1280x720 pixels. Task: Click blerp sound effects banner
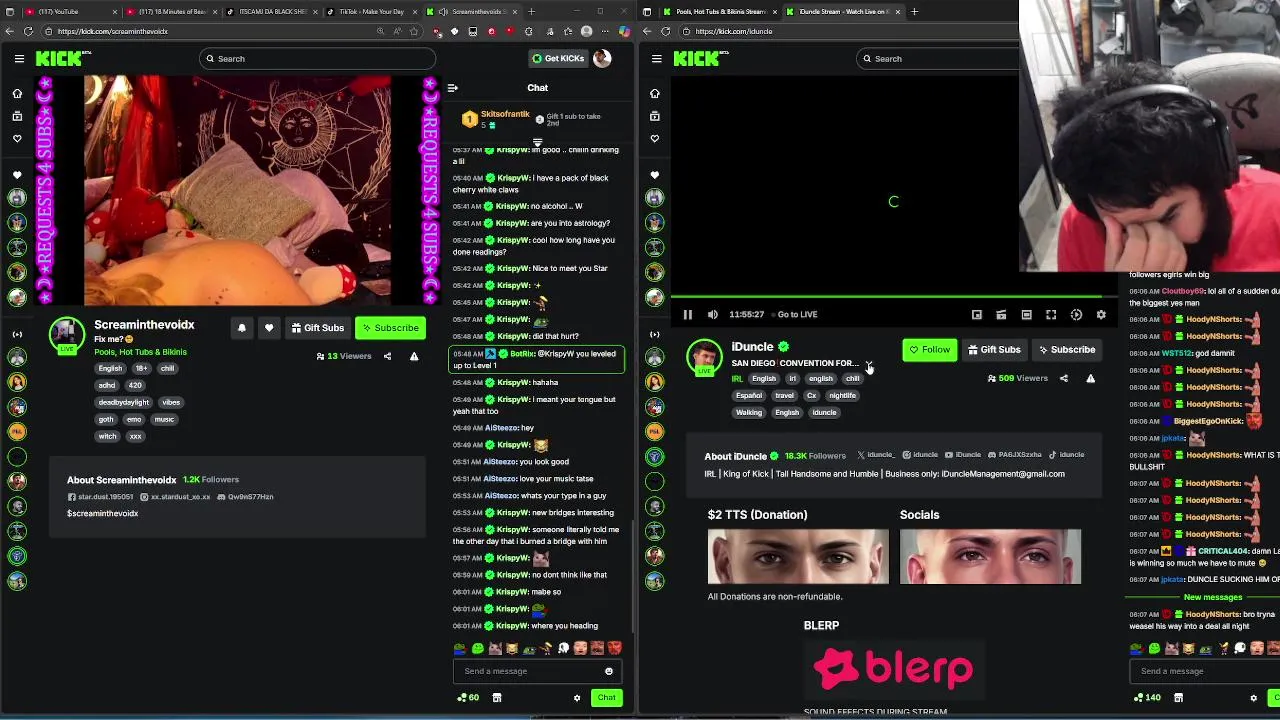[893, 669]
